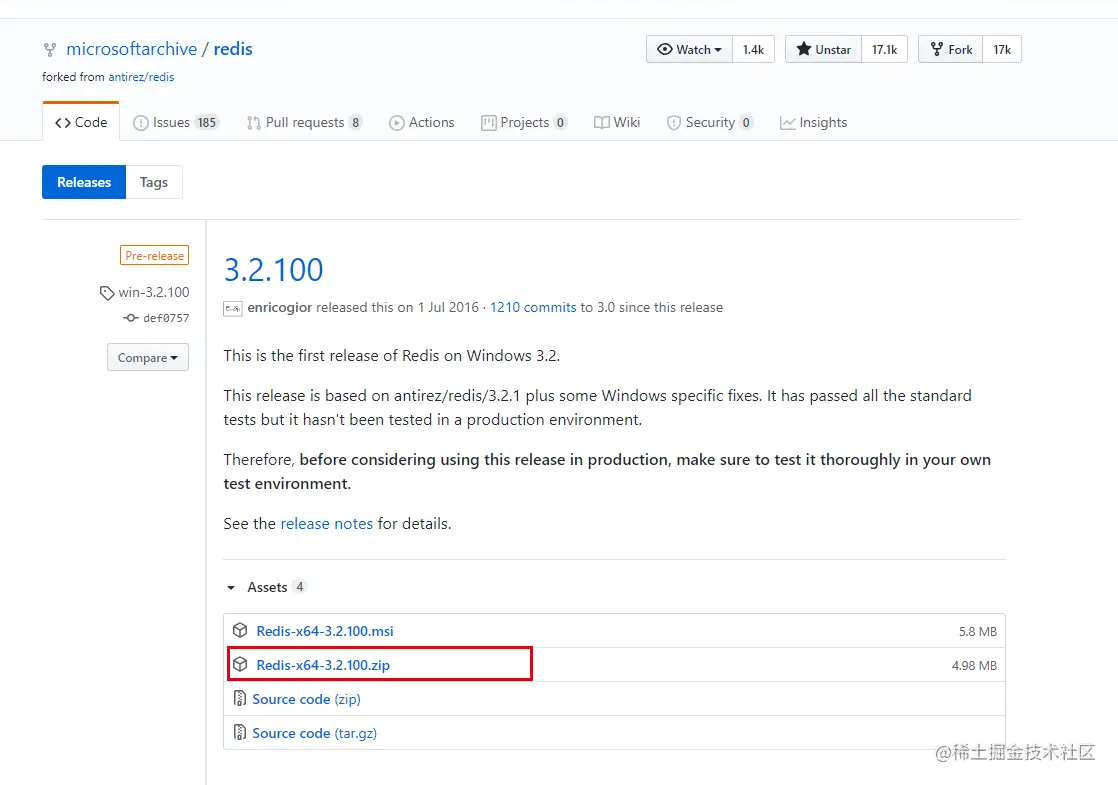This screenshot has height=785, width=1118.
Task: Switch to the Actions tab
Action: tap(421, 123)
